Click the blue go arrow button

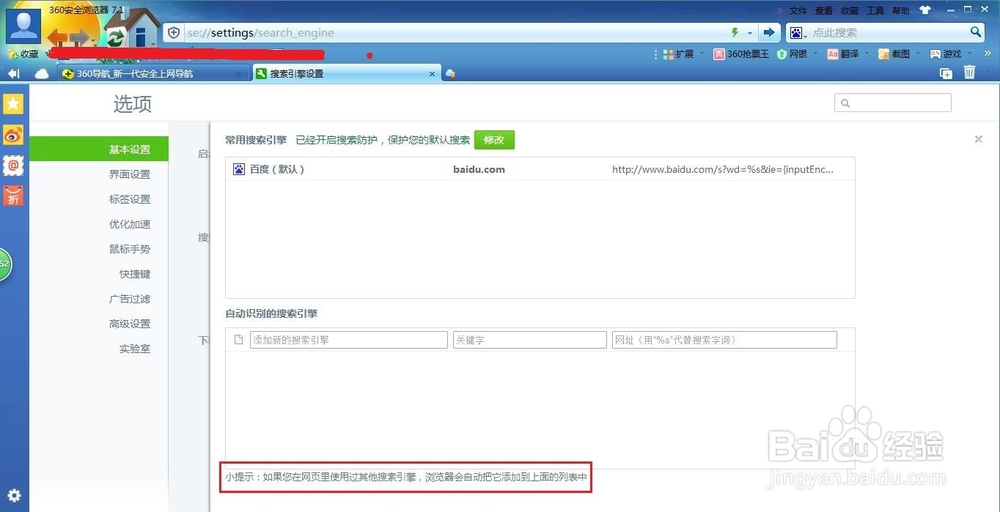[769, 33]
